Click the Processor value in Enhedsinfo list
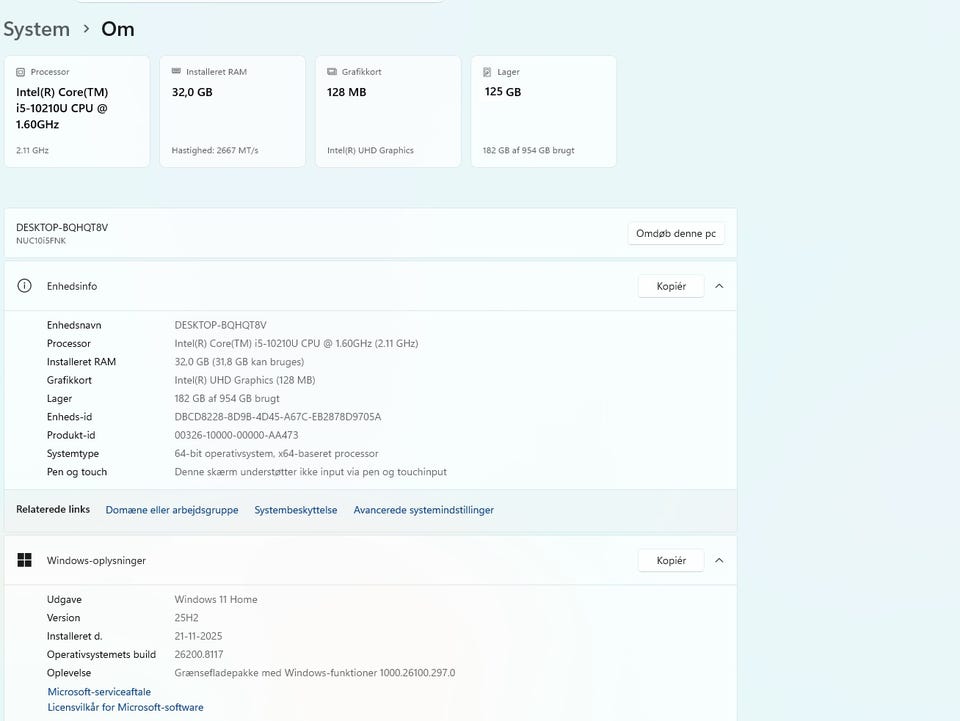This screenshot has height=721, width=960. [296, 343]
